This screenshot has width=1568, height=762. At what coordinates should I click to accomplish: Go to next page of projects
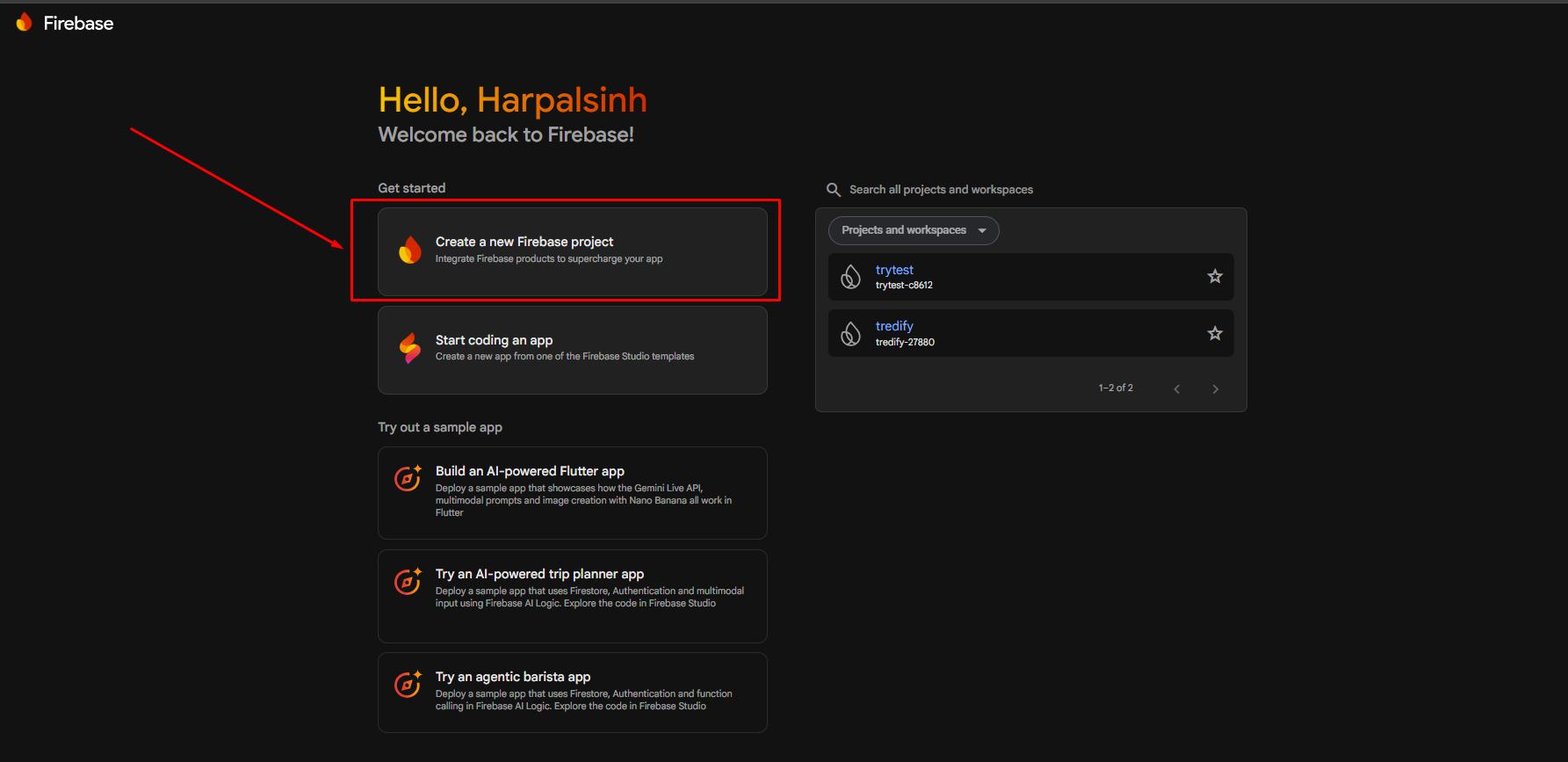coord(1216,388)
